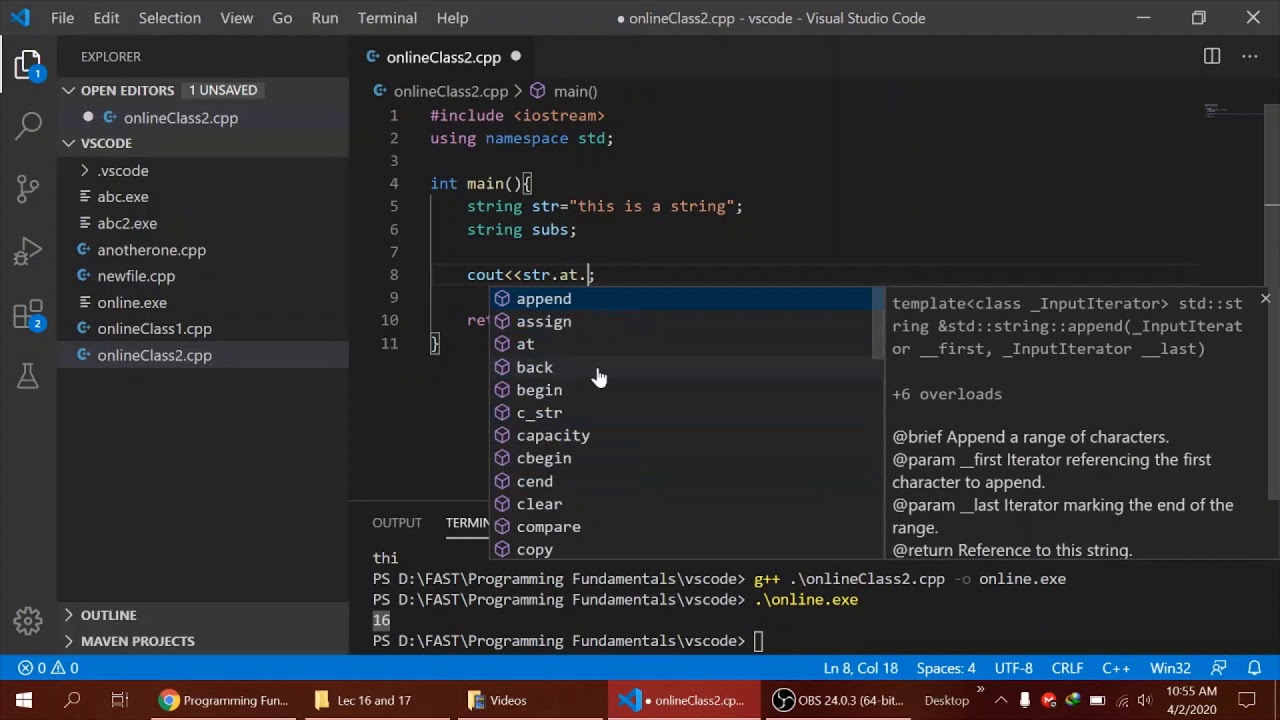Open the editor More Actions ellipsis
This screenshot has width=1280, height=720.
point(1250,57)
